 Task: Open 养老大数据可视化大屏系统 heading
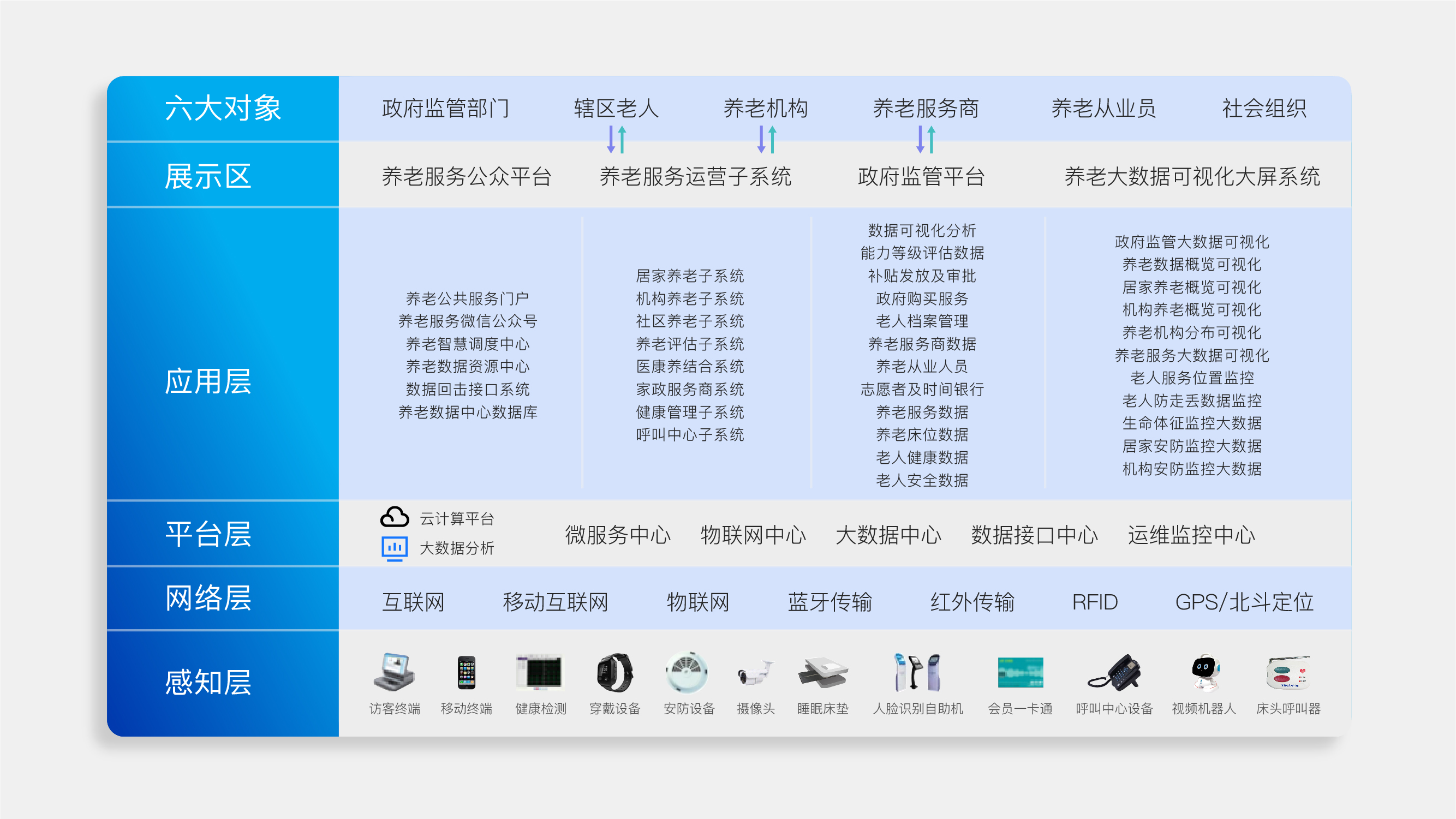[1192, 176]
